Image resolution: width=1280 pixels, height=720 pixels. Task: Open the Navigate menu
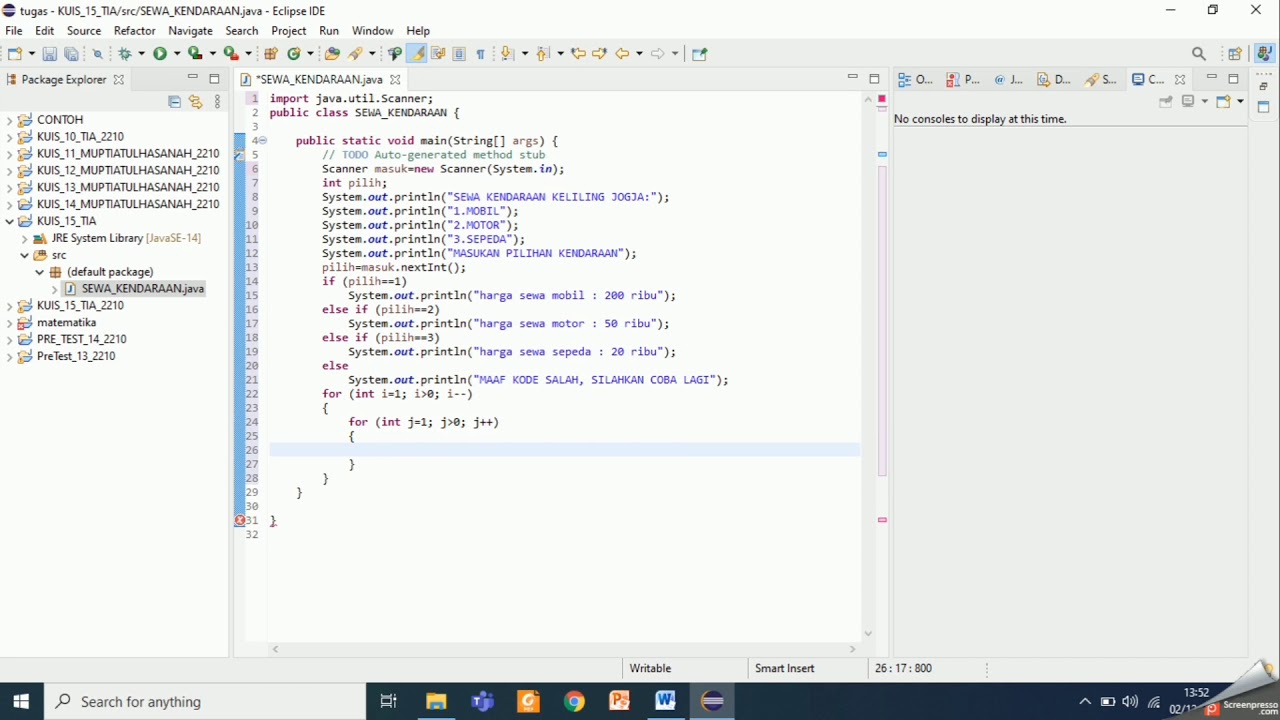(190, 31)
